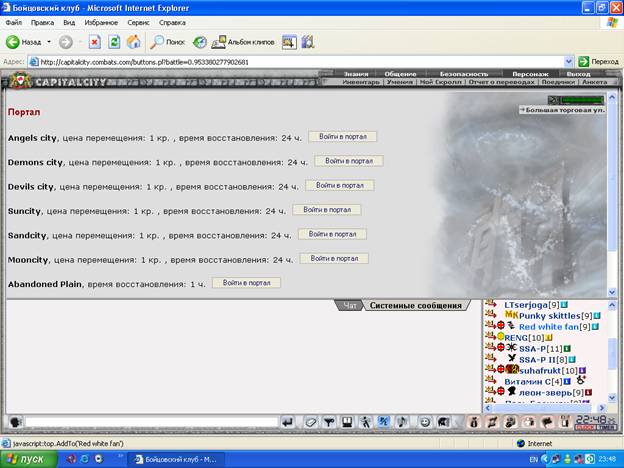This screenshot has height=468, width=624.
Task: Open the Back button history dropdown arrow
Action: click(x=49, y=42)
